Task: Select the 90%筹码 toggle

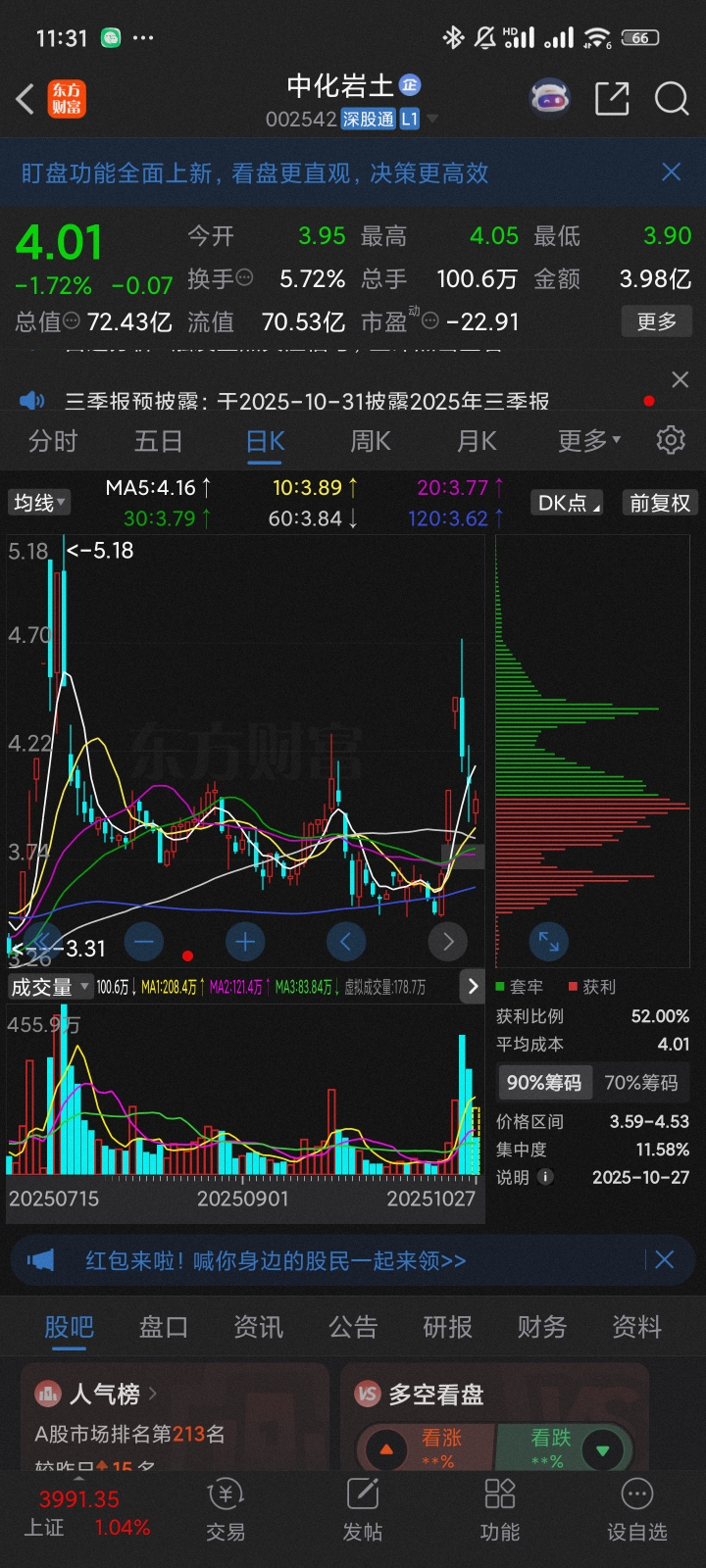Action: click(x=544, y=1083)
